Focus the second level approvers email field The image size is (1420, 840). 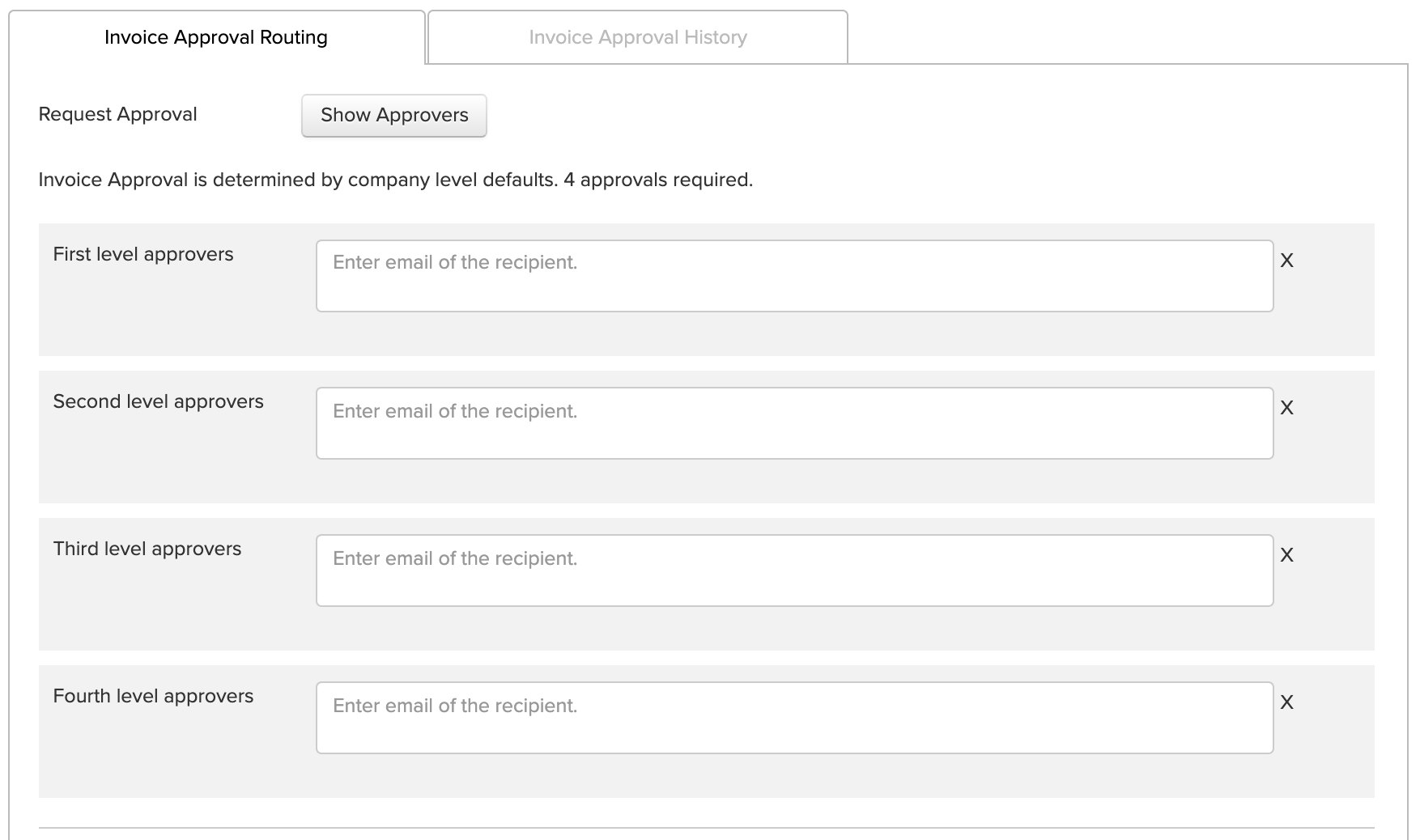coord(794,423)
